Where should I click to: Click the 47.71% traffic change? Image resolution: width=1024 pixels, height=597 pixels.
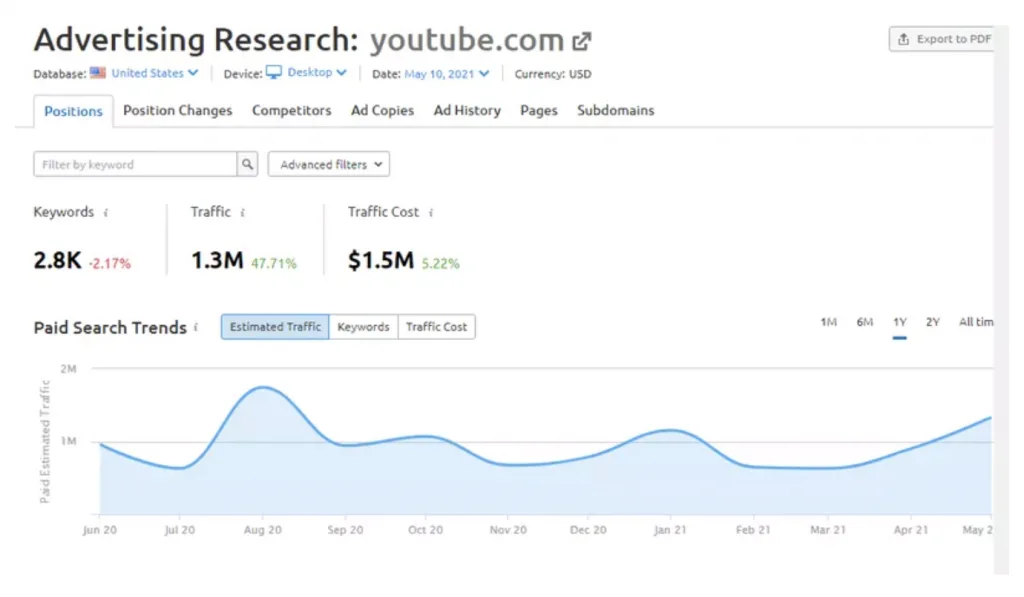point(274,263)
